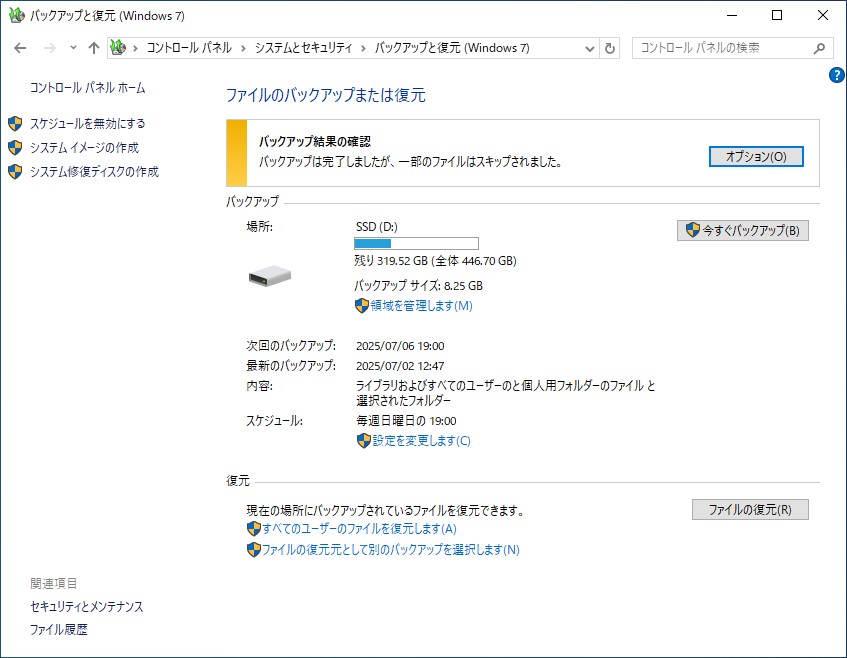The width and height of the screenshot is (847, 658).
Task: Click the 2025/07/02 12:47 latest backup value
Action: point(400,366)
